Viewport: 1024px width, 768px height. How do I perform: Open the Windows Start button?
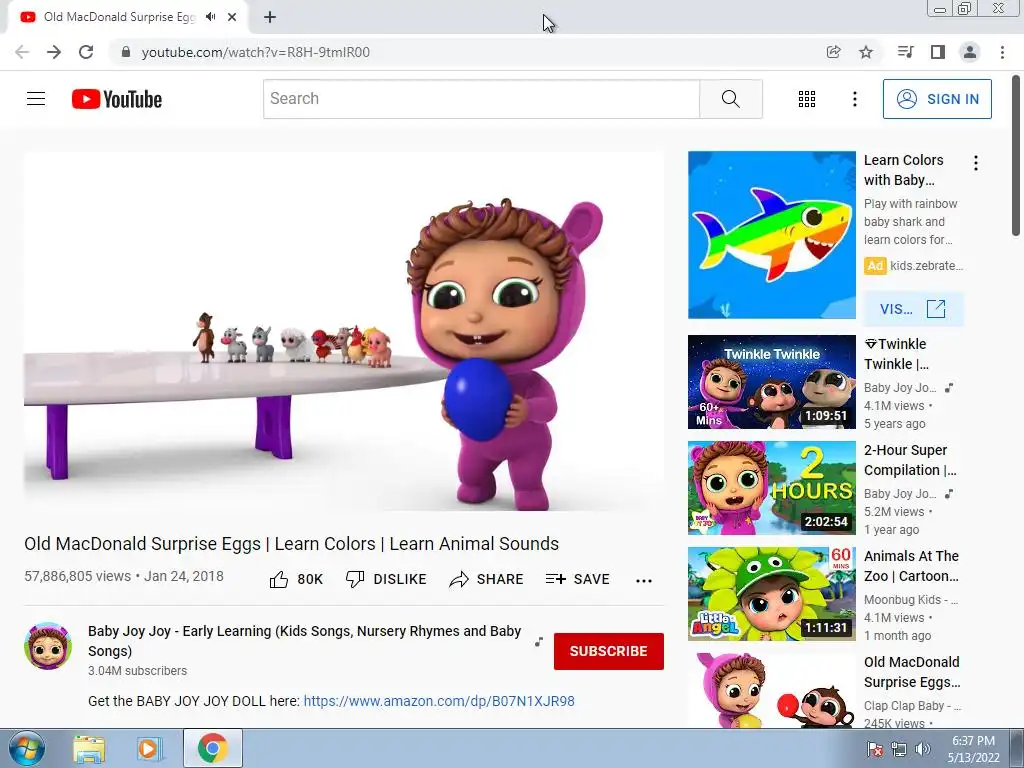click(x=26, y=749)
